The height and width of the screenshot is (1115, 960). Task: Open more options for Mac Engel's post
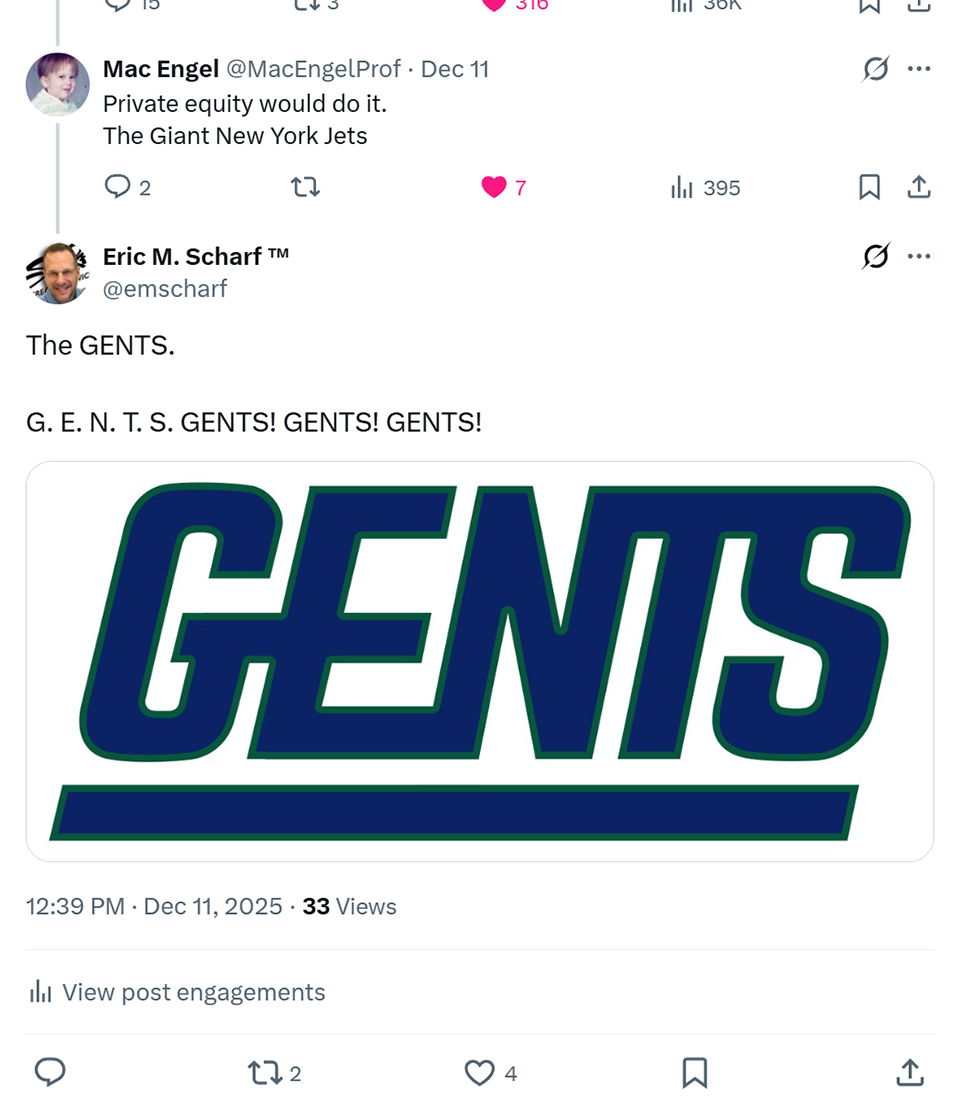(919, 69)
